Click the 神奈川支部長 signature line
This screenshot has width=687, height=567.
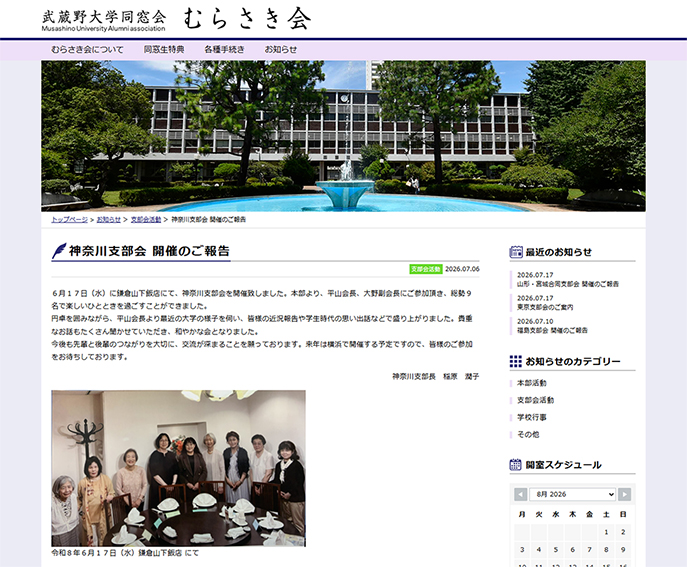coord(436,376)
